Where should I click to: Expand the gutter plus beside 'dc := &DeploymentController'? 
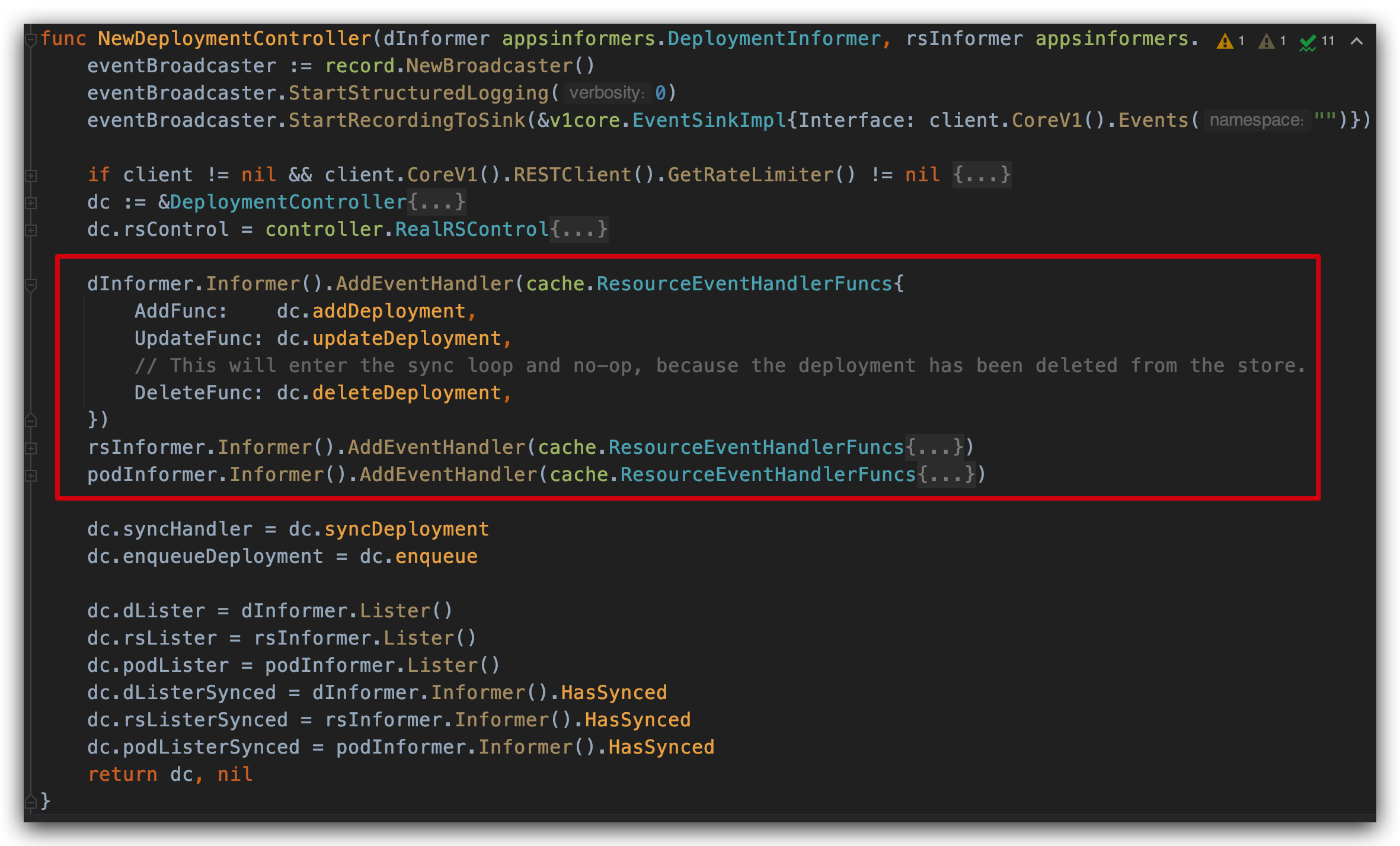(31, 203)
